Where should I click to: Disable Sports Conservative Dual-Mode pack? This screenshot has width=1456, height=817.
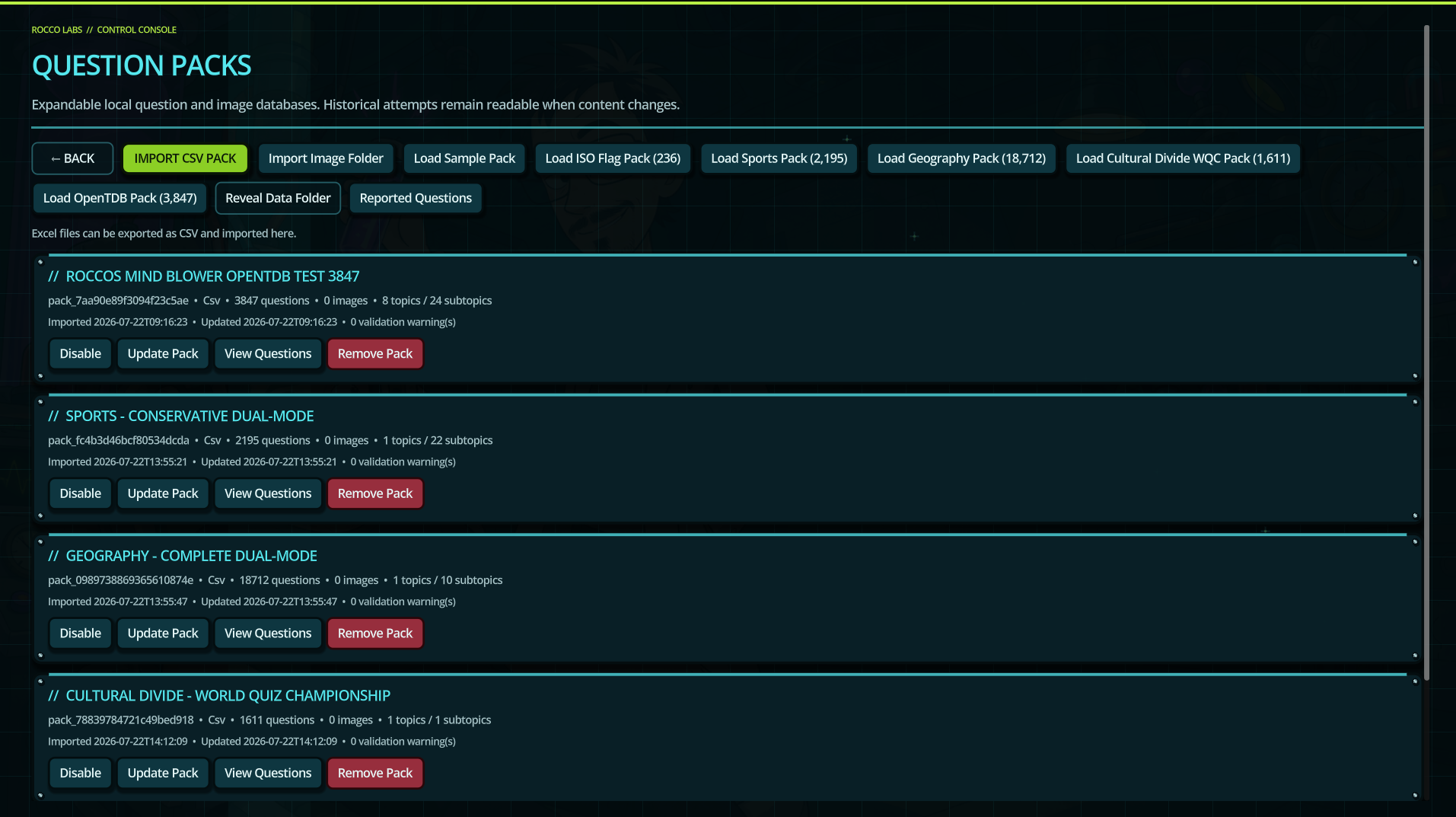[x=81, y=493]
